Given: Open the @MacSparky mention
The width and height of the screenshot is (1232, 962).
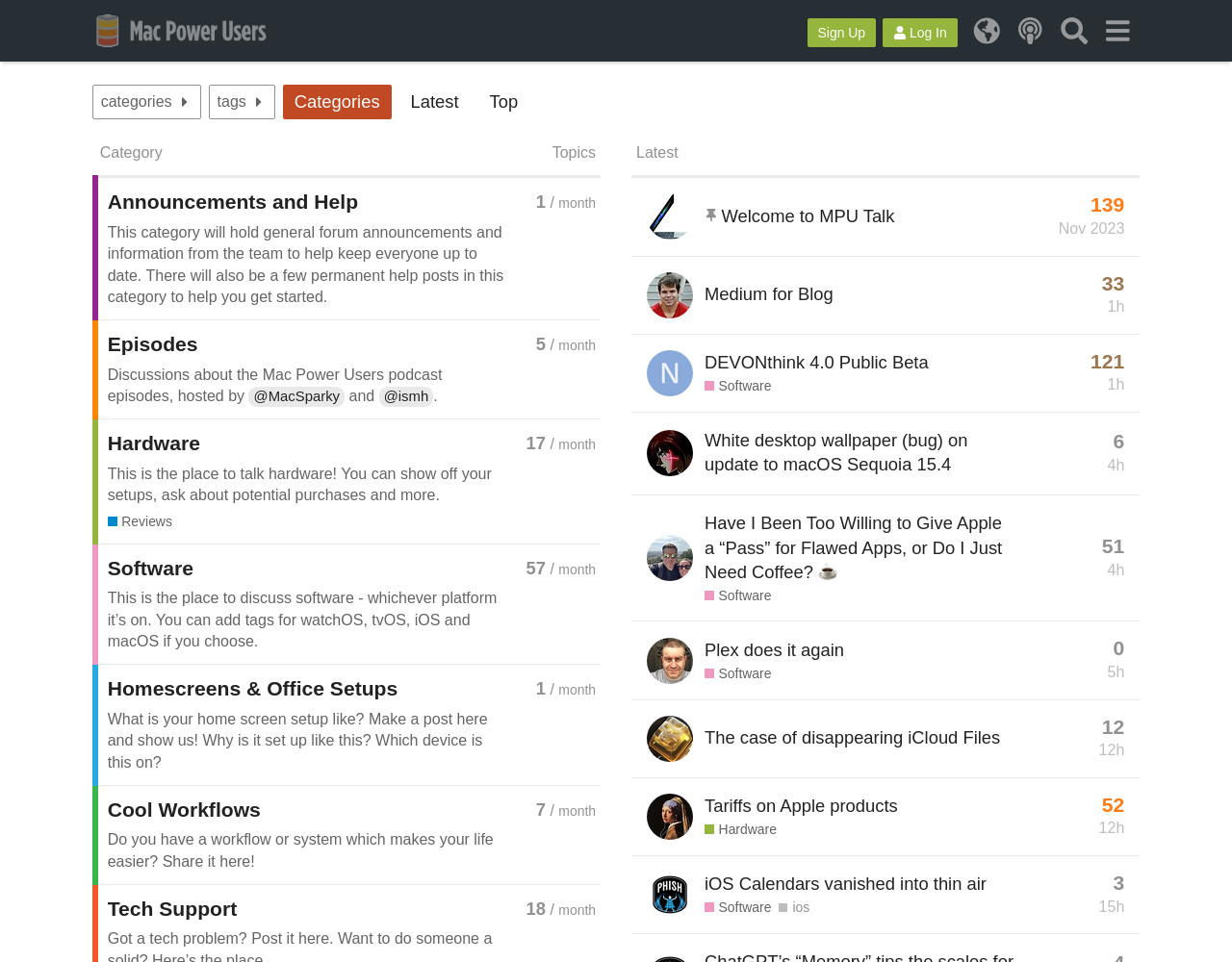Looking at the screenshot, I should click(x=296, y=396).
